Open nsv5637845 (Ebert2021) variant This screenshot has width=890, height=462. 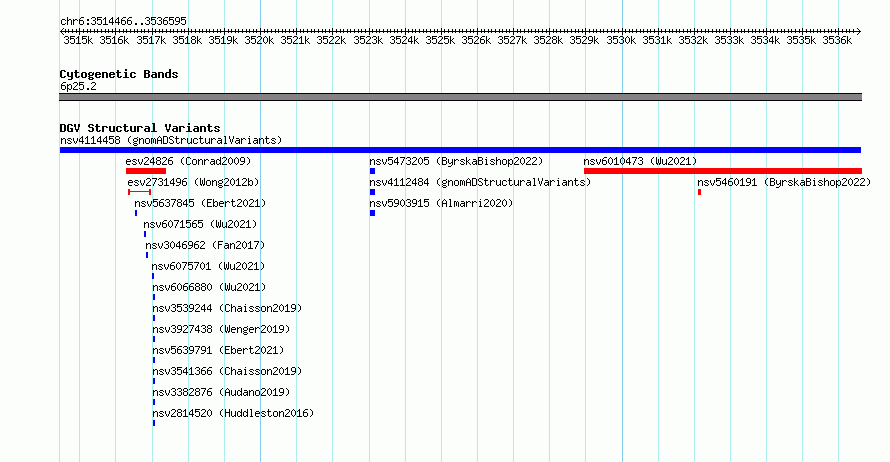[200, 203]
